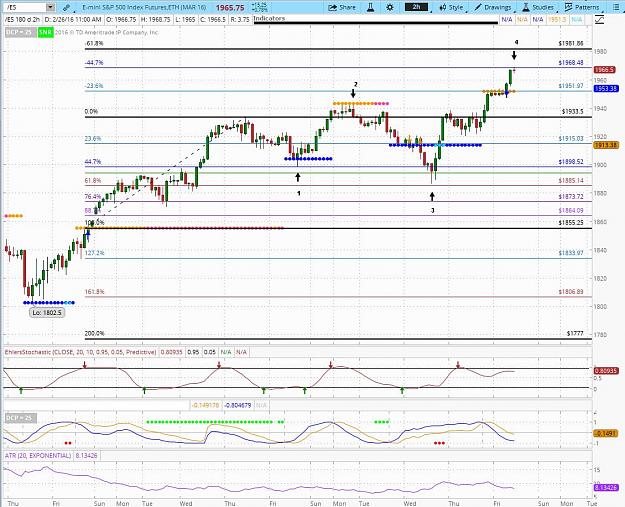Click the green SNR label

pos(45,32)
